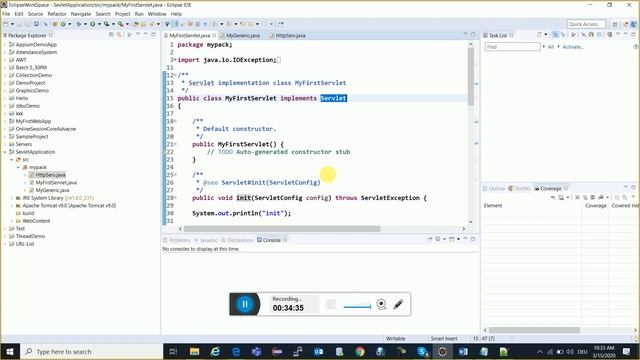Viewport: 640px width, 360px height.
Task: Open File Explorer from the taskbar
Action: pyautogui.click(x=195, y=351)
